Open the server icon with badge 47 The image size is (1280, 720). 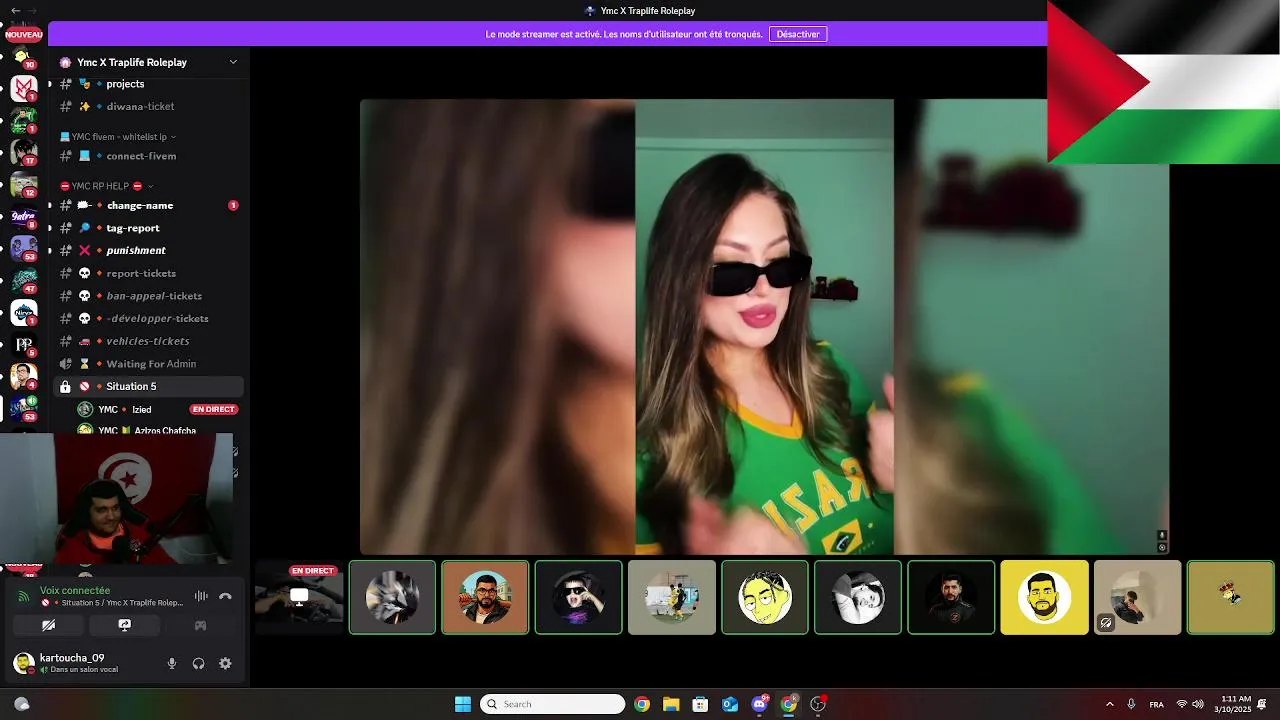[x=24, y=280]
